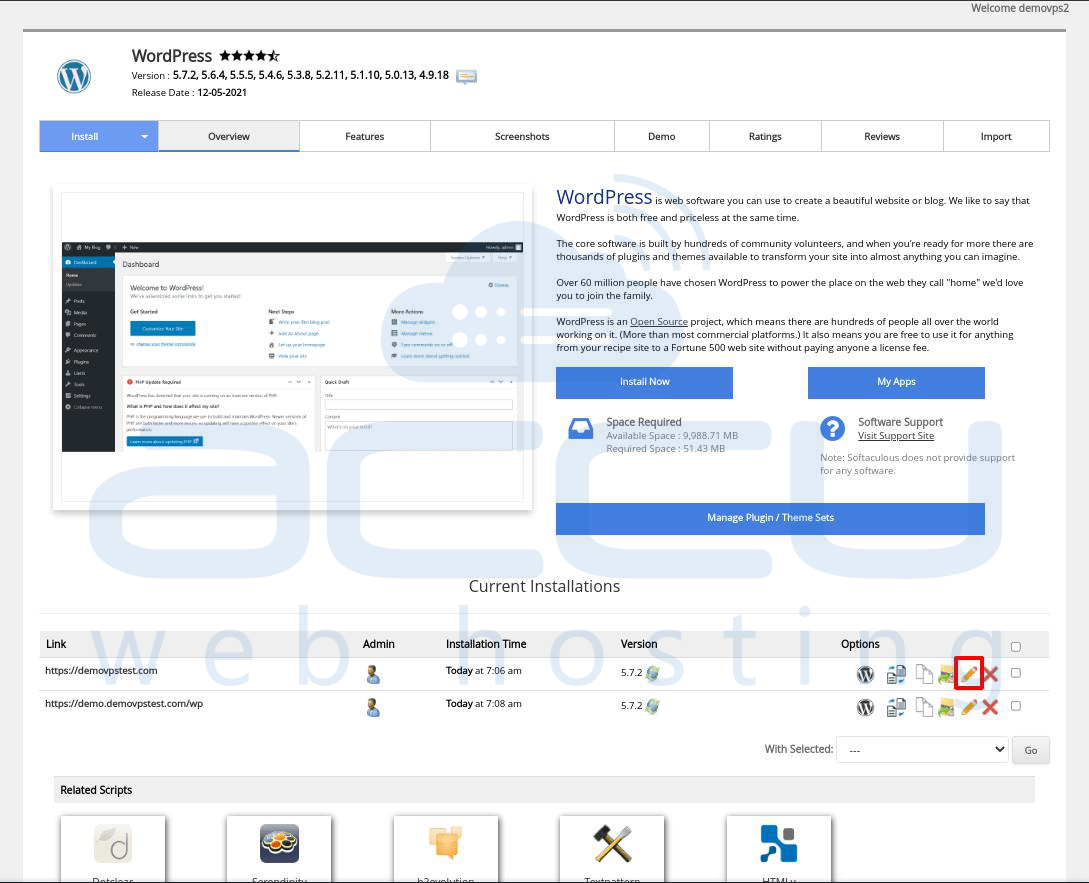Click the Related Scripts heading

[96, 790]
